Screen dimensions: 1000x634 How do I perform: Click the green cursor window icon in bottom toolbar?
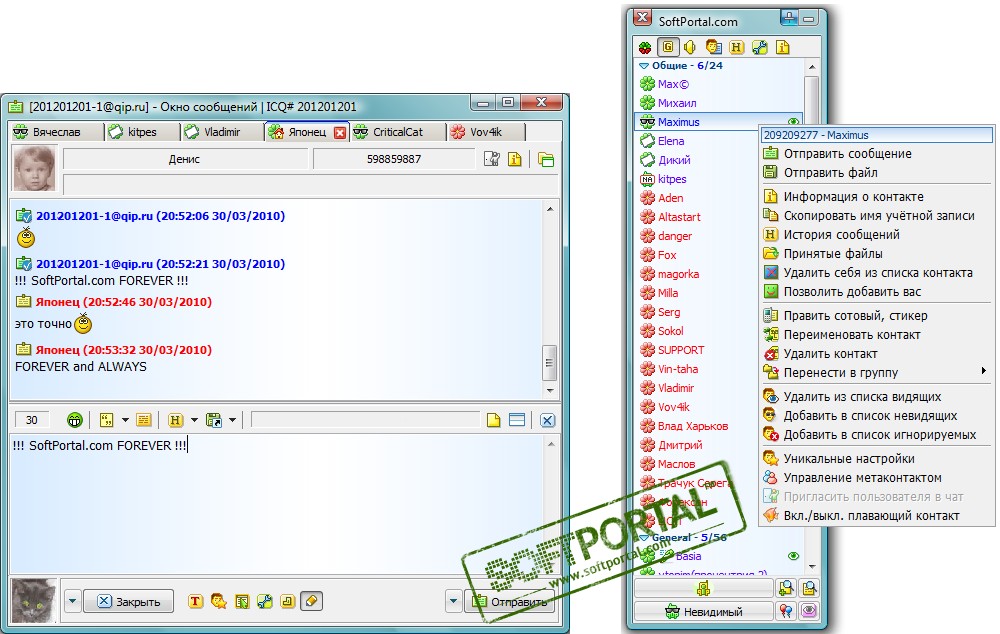(242, 601)
